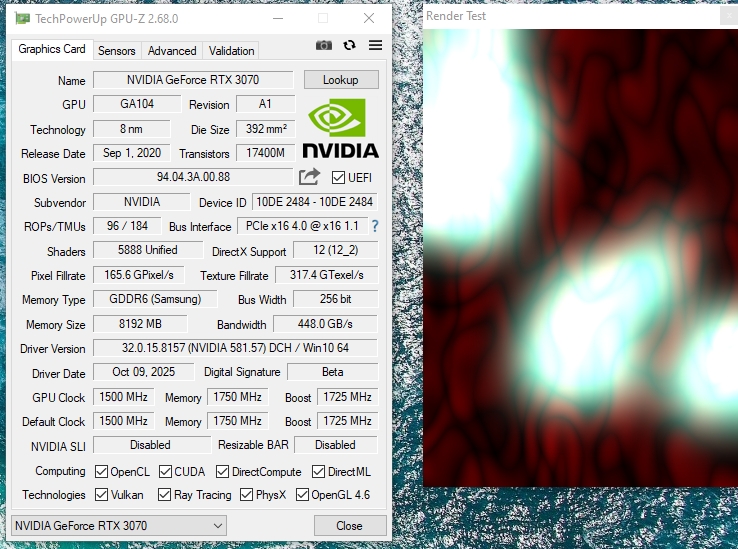
Task: Click the Driver Version field
Action: 235,348
